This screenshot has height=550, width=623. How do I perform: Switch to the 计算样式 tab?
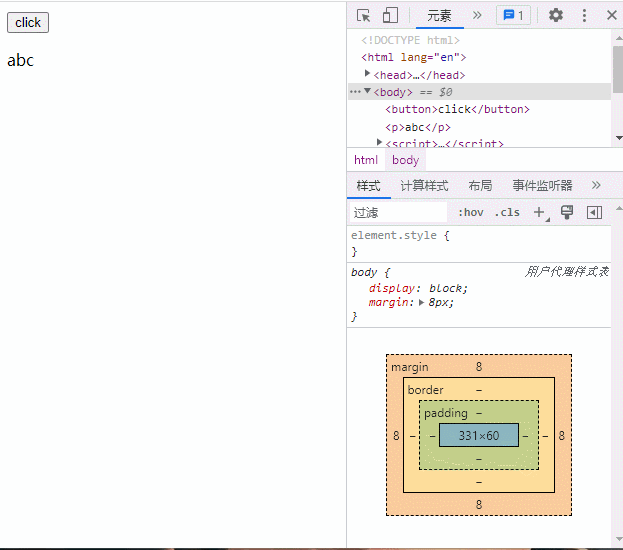424,186
